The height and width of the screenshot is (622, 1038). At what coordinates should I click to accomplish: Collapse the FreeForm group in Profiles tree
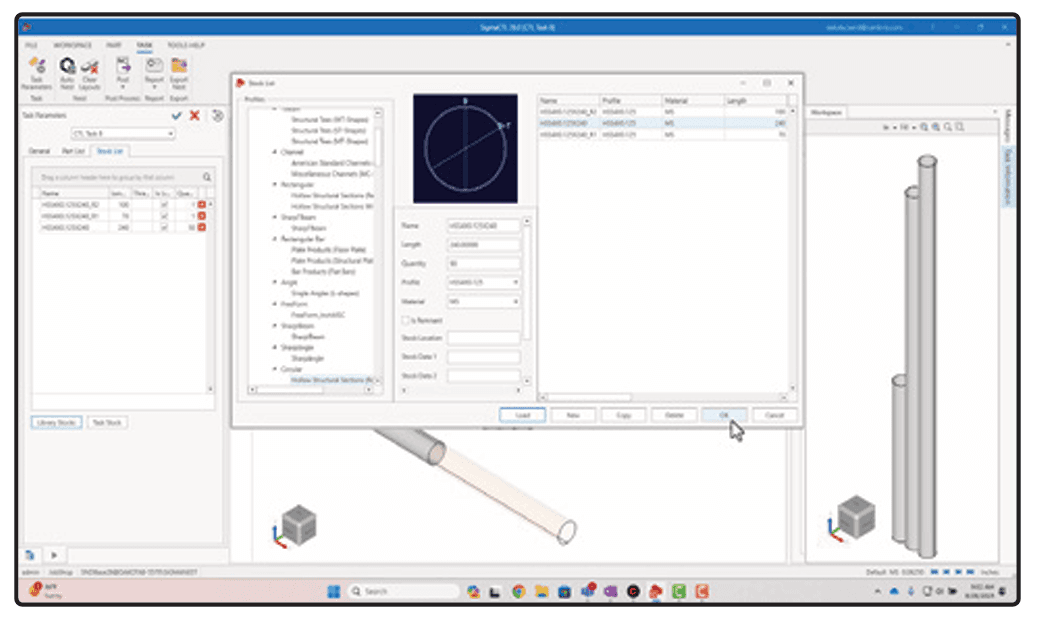coord(275,304)
